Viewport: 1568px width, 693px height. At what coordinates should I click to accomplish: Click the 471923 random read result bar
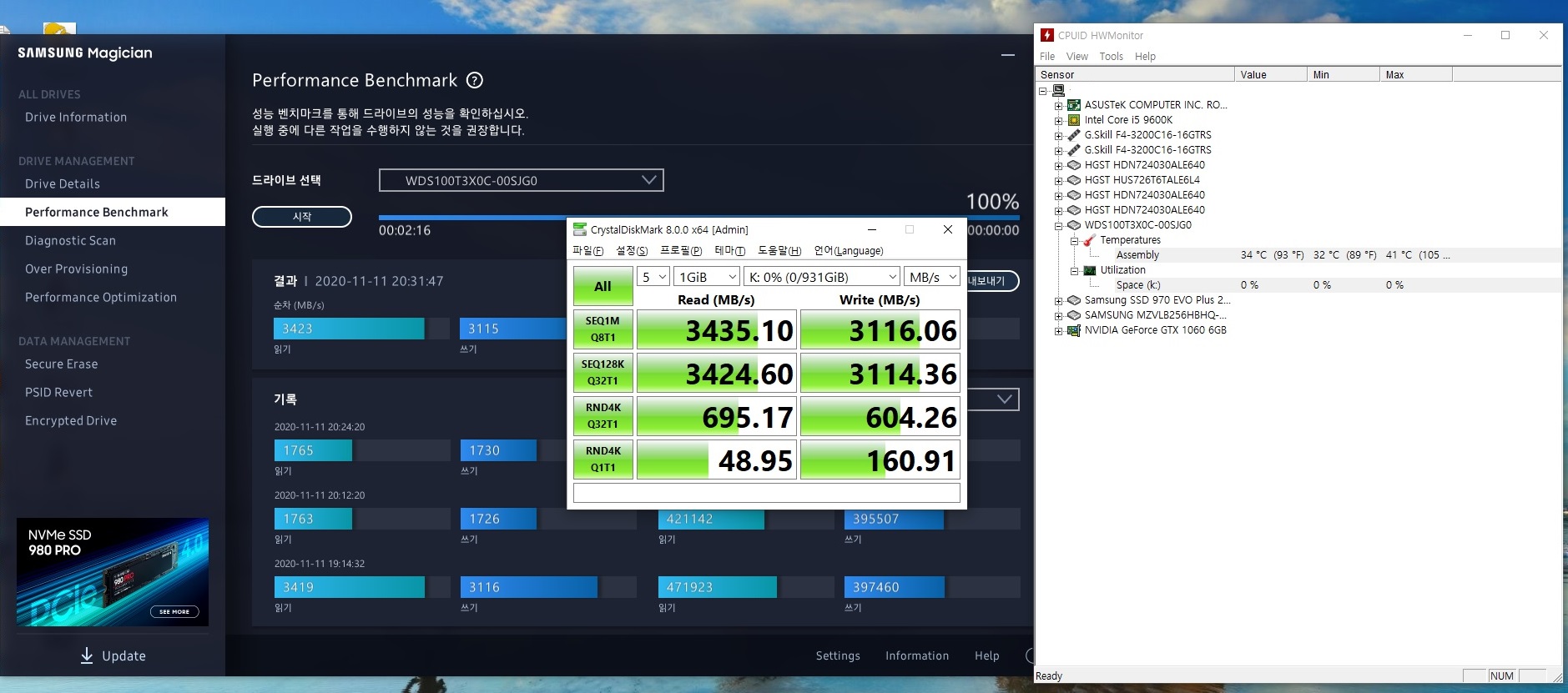pyautogui.click(x=717, y=587)
